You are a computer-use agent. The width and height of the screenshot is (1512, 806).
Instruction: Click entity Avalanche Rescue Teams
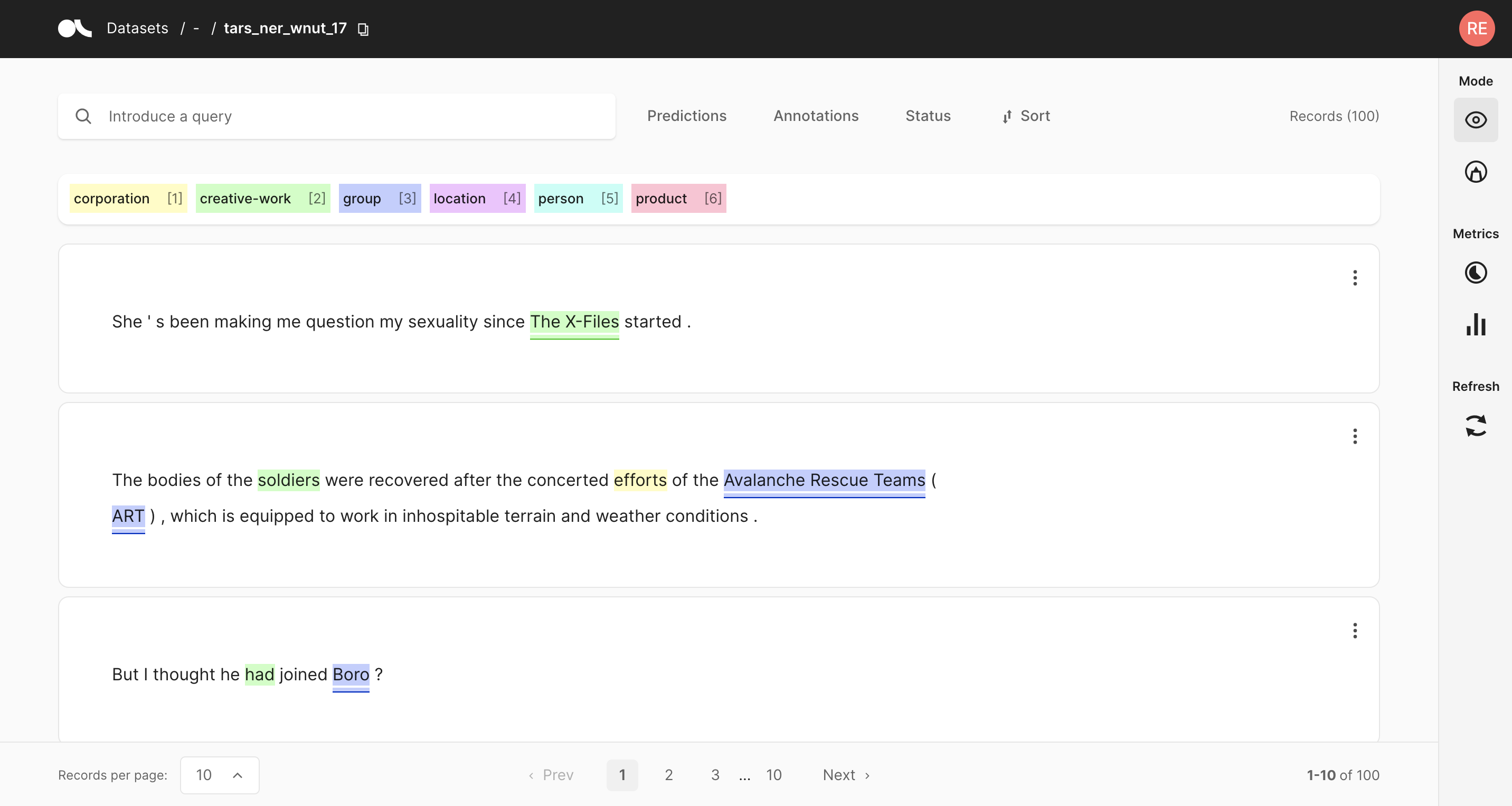pos(824,480)
